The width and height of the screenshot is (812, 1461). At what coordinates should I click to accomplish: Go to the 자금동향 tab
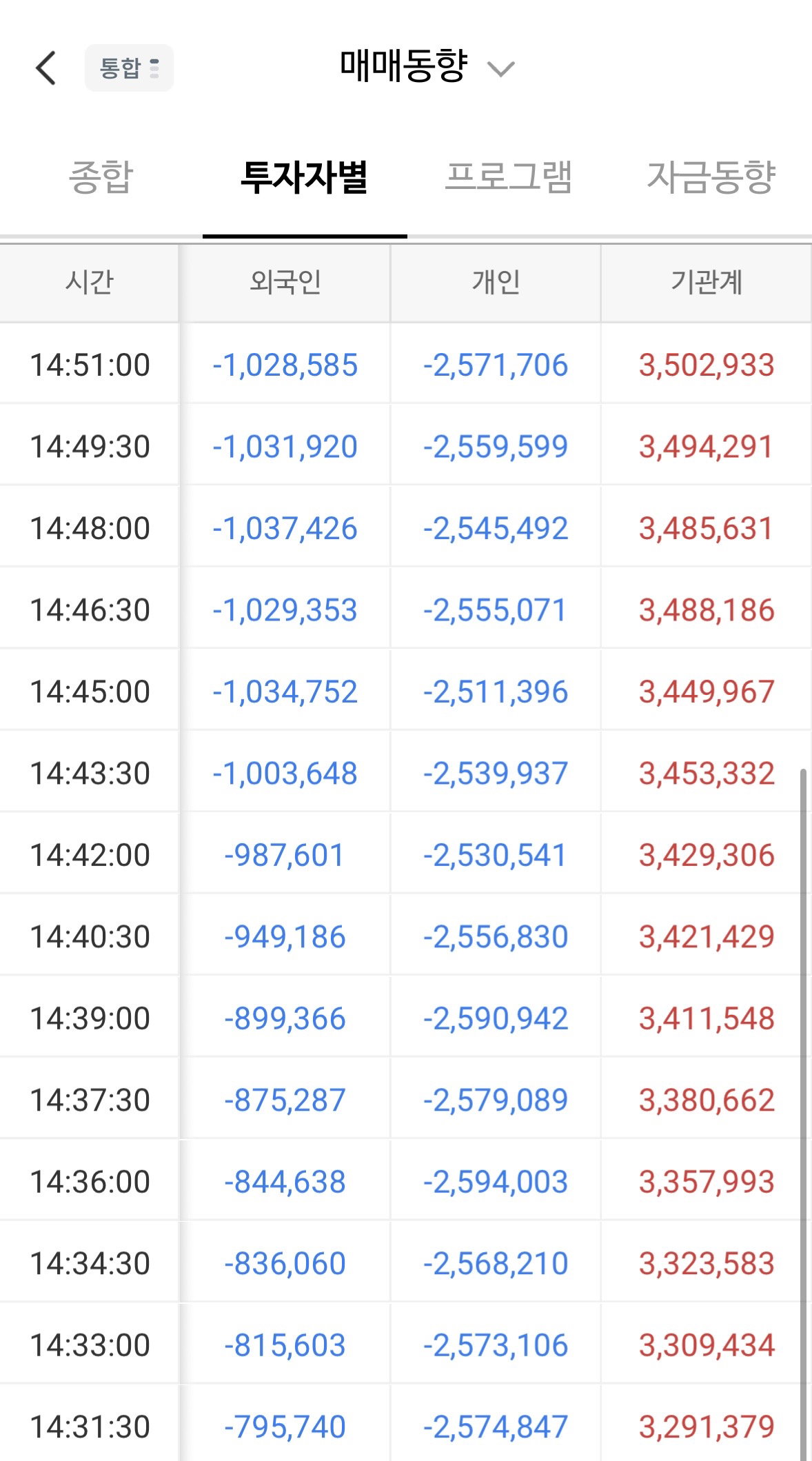pyautogui.click(x=711, y=177)
